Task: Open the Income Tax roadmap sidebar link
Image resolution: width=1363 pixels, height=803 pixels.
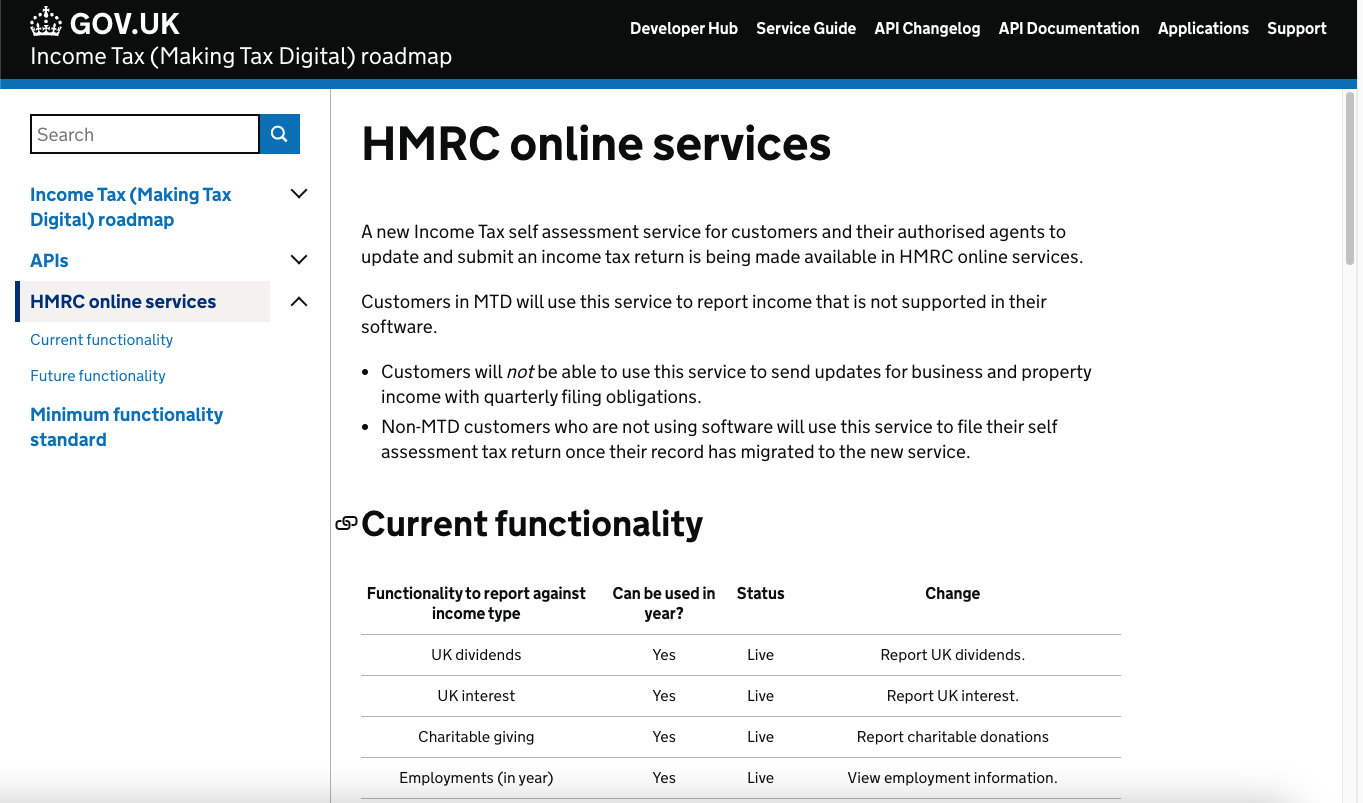Action: 131,207
